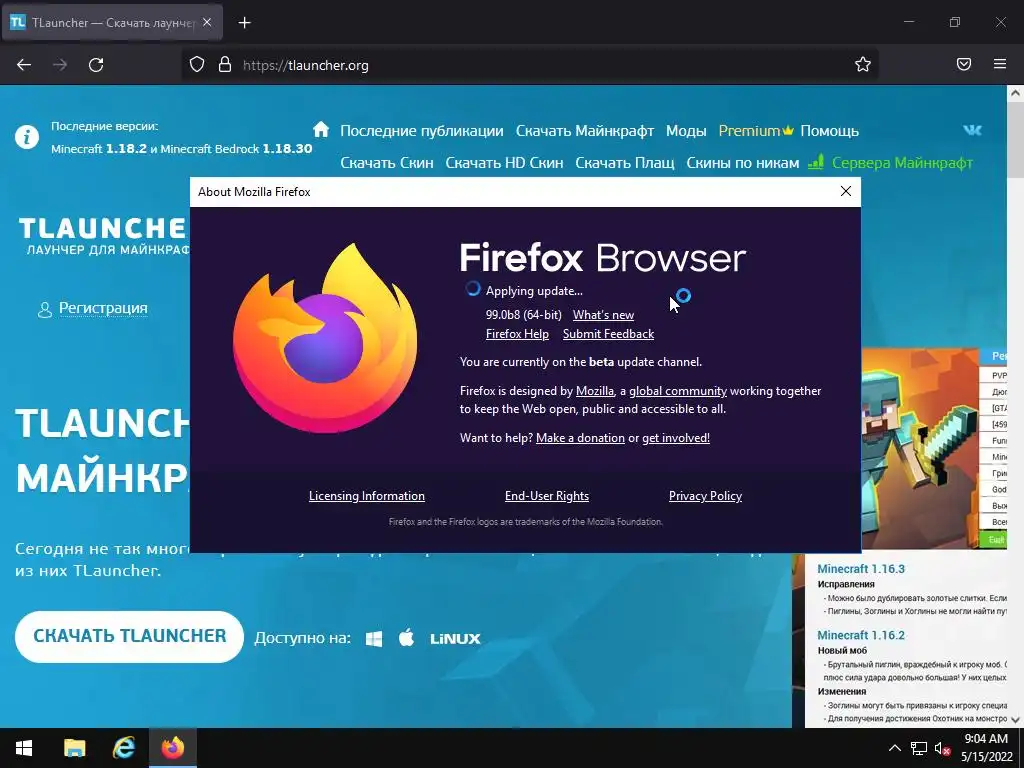Open Скачать Скин link
Screen dimensions: 1024x768
click(x=387, y=163)
